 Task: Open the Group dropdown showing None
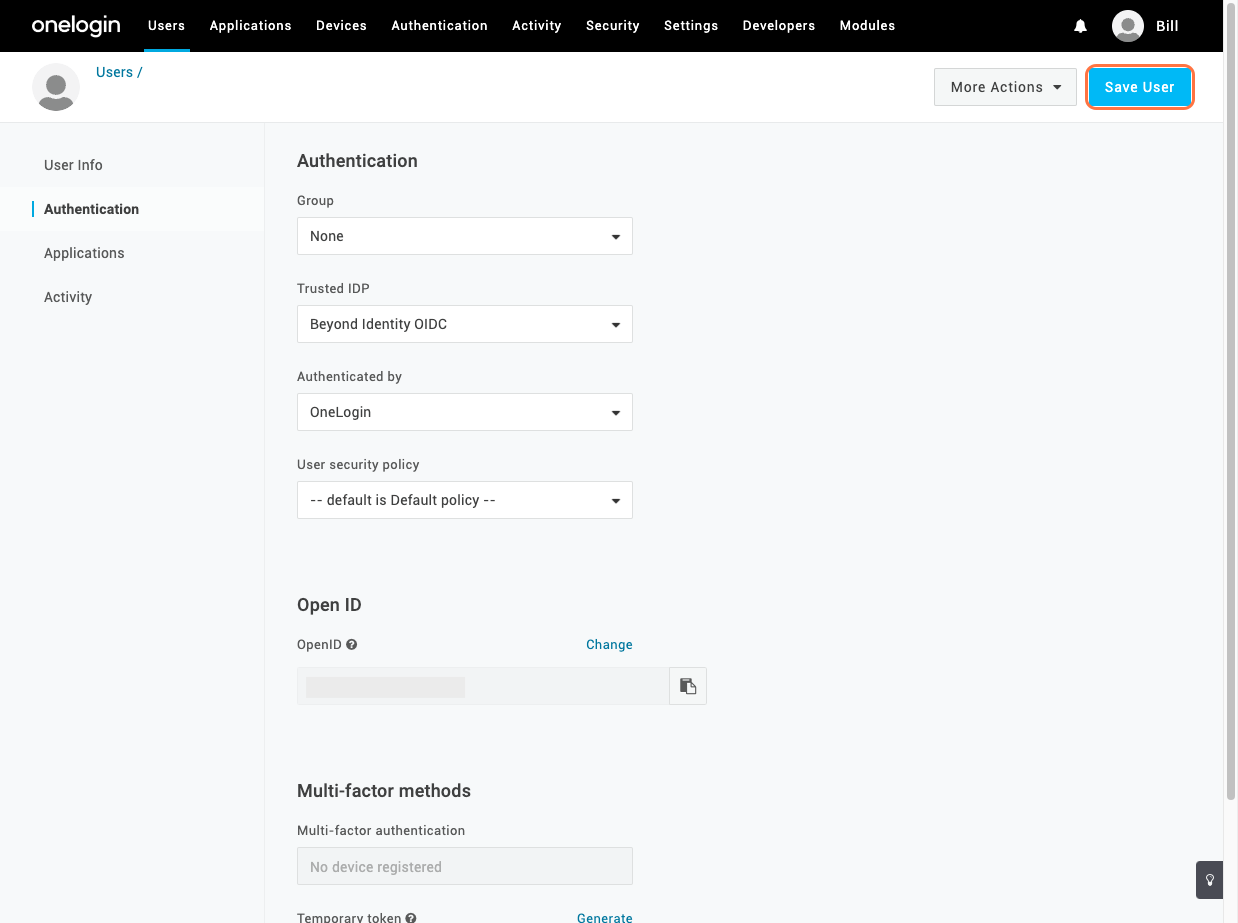(464, 236)
